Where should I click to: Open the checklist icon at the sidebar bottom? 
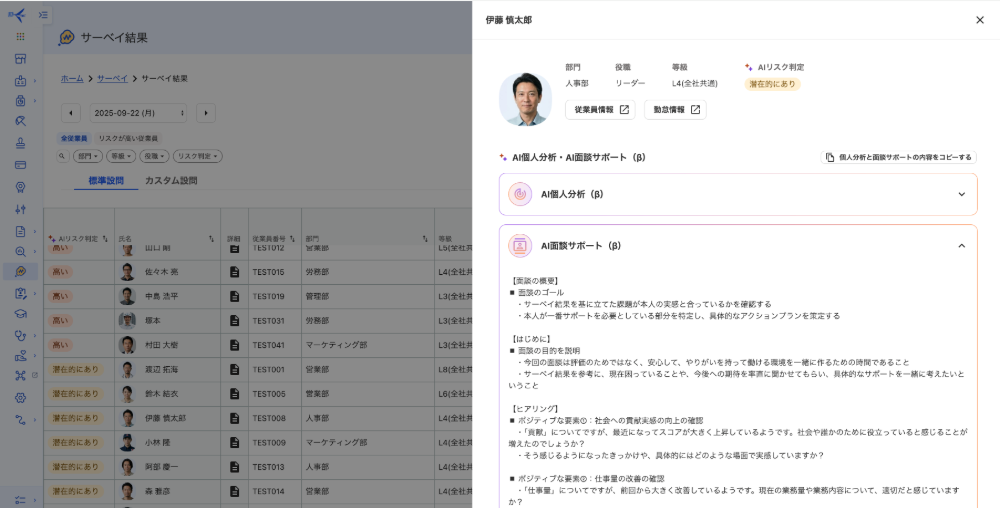coord(20,500)
